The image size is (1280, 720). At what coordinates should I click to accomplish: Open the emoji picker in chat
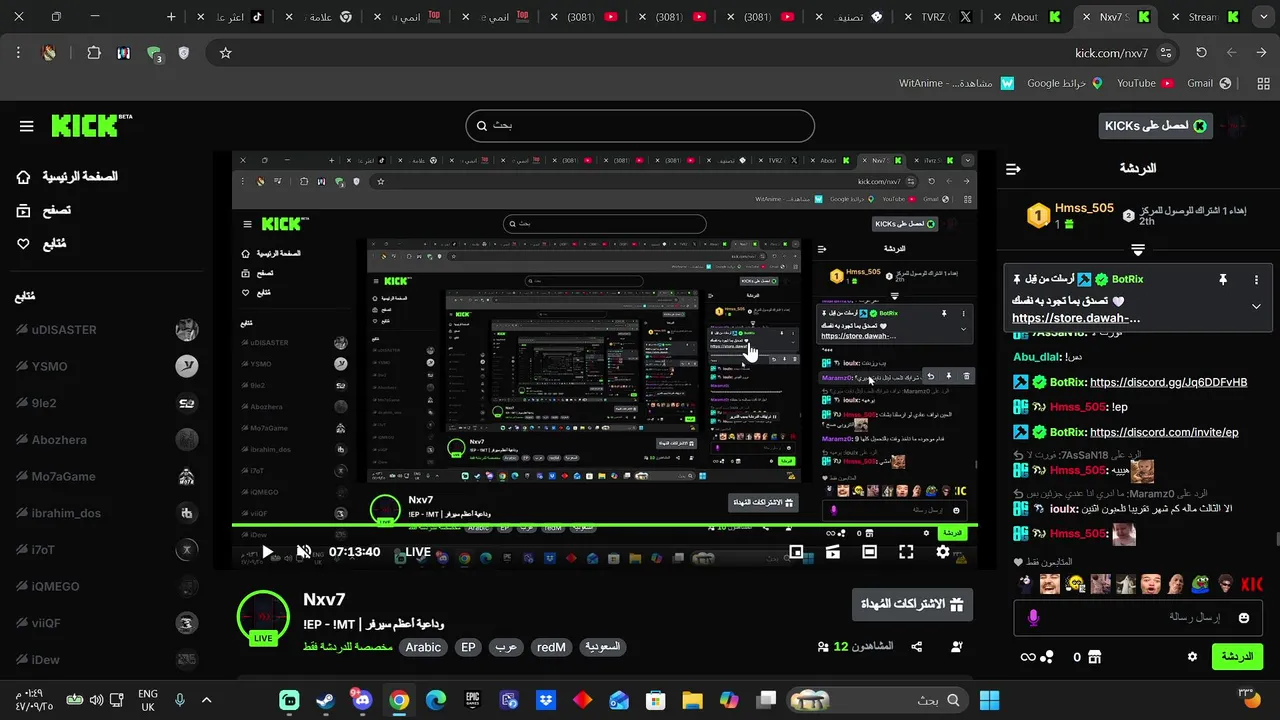1244,618
